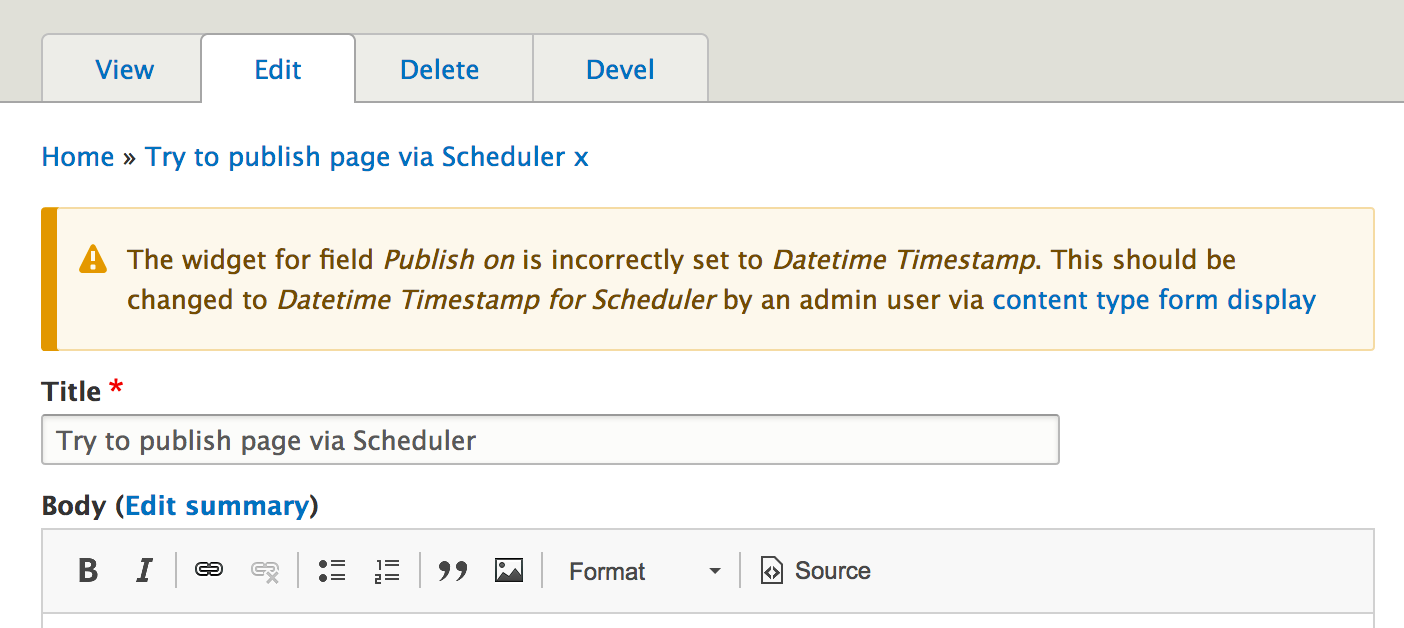Open the Devel tab
This screenshot has height=628, width=1404.
(620, 68)
